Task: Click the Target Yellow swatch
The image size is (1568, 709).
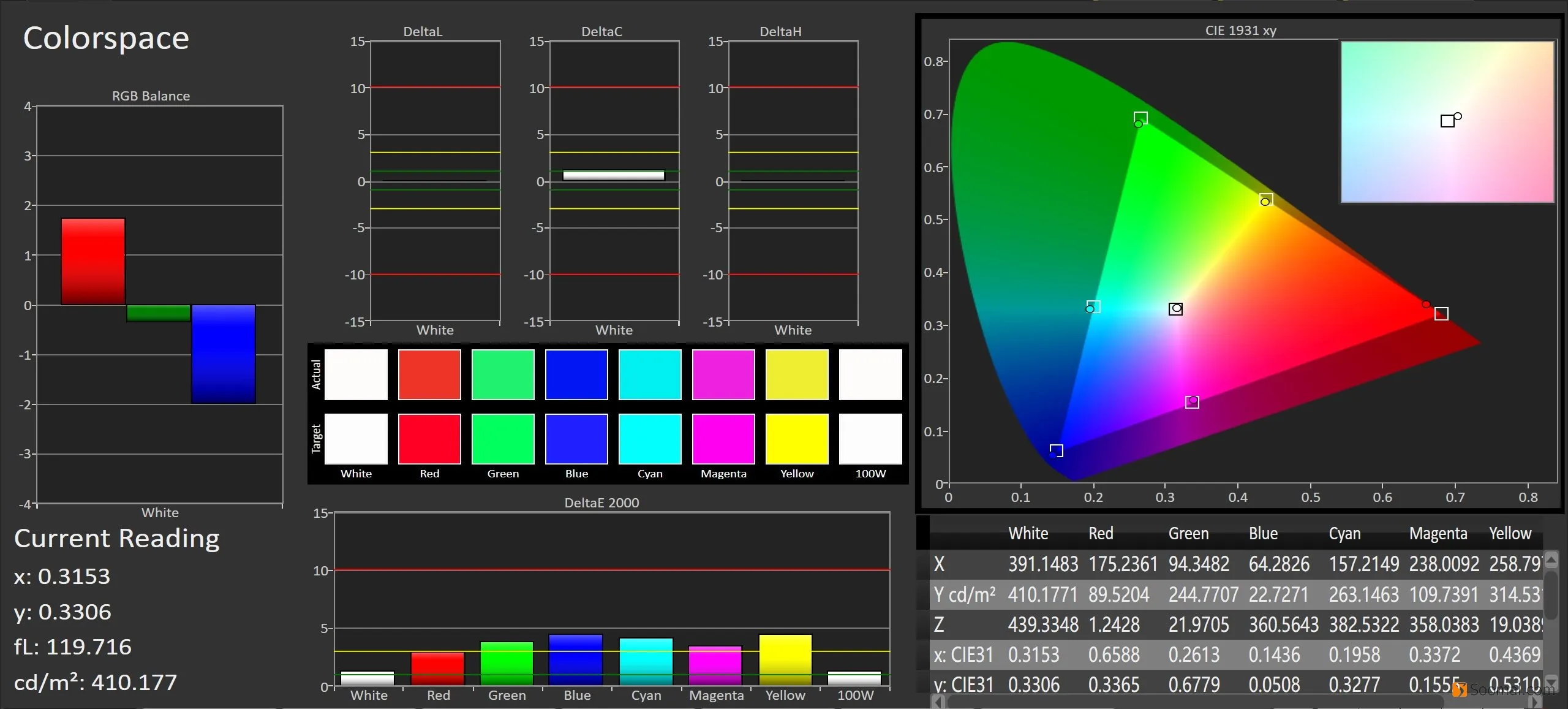Action: coord(797,439)
